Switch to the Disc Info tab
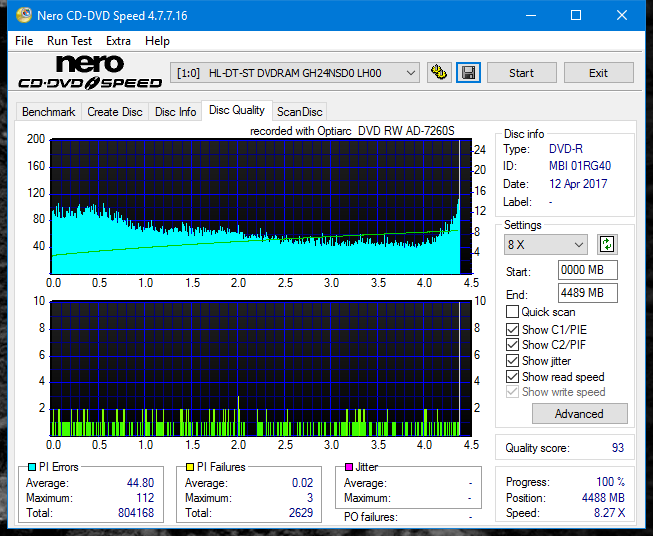Viewport: 653px width, 536px height. click(x=175, y=112)
